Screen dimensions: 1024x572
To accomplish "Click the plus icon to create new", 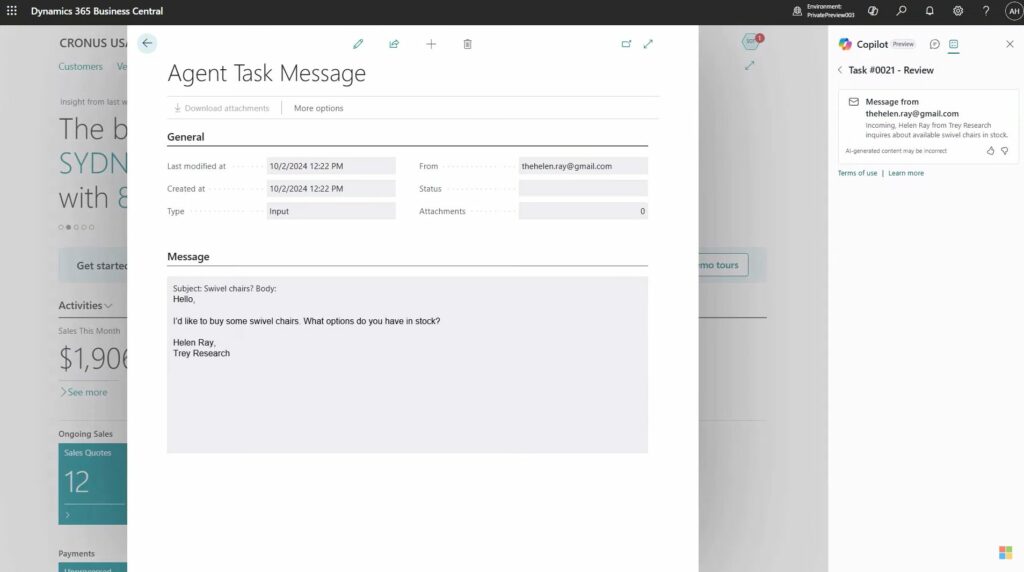I will pos(431,44).
